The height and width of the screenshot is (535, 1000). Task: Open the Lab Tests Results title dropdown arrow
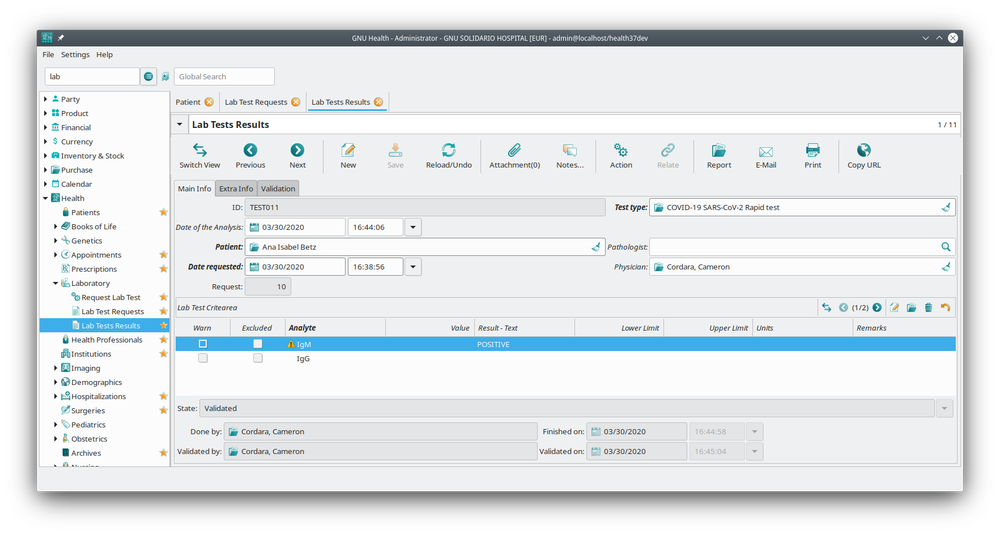coord(180,124)
